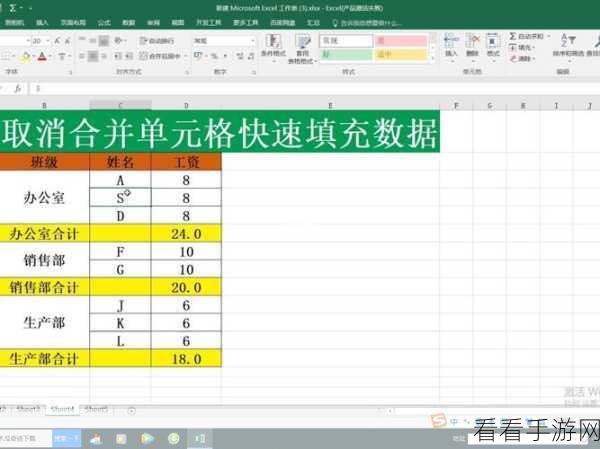600x449 pixels.
Task: Toggle the Wrap Text button
Action: (157, 41)
